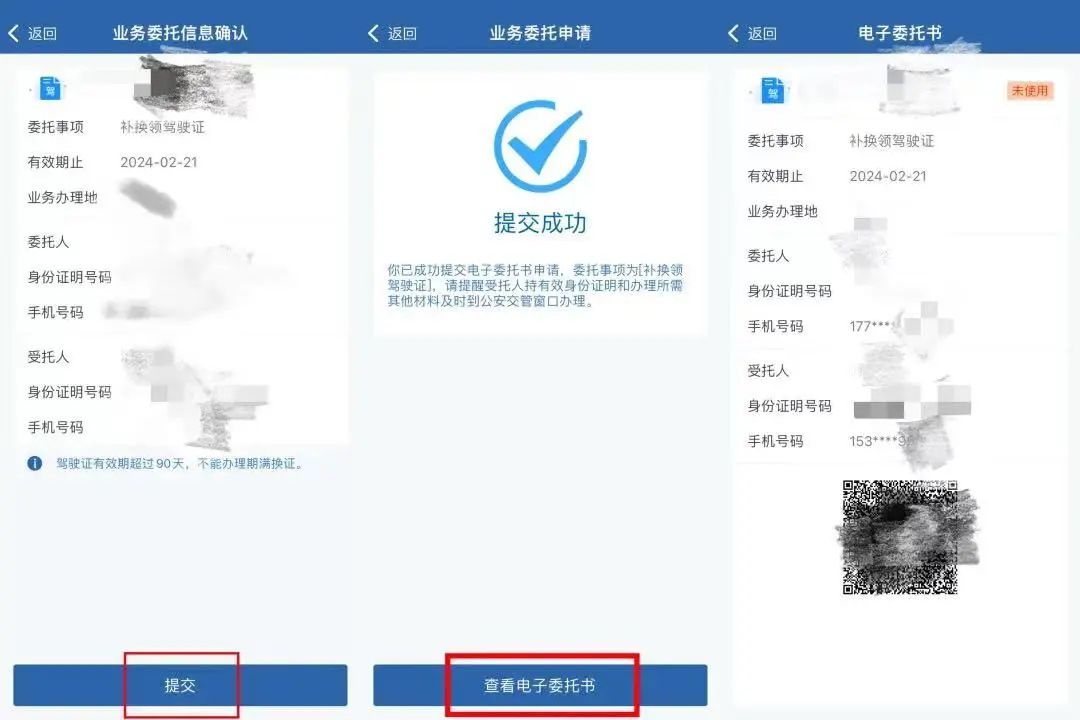Select the 业务委托信息确认 page title

(x=180, y=33)
